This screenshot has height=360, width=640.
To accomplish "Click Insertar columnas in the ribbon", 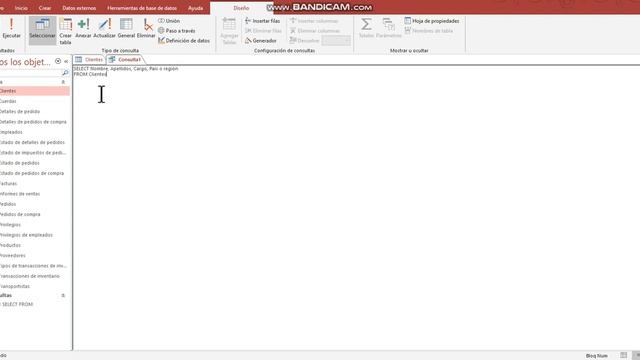I will pyautogui.click(x=314, y=21).
